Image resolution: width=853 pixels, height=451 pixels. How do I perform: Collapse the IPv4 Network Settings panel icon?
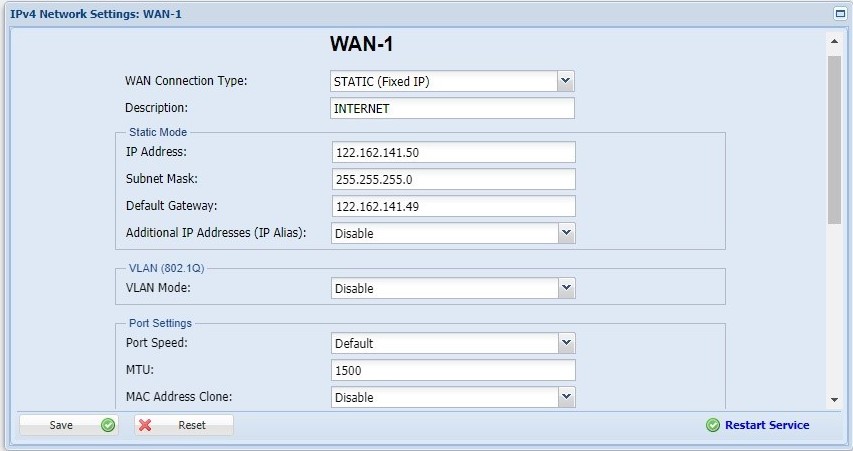[x=840, y=14]
